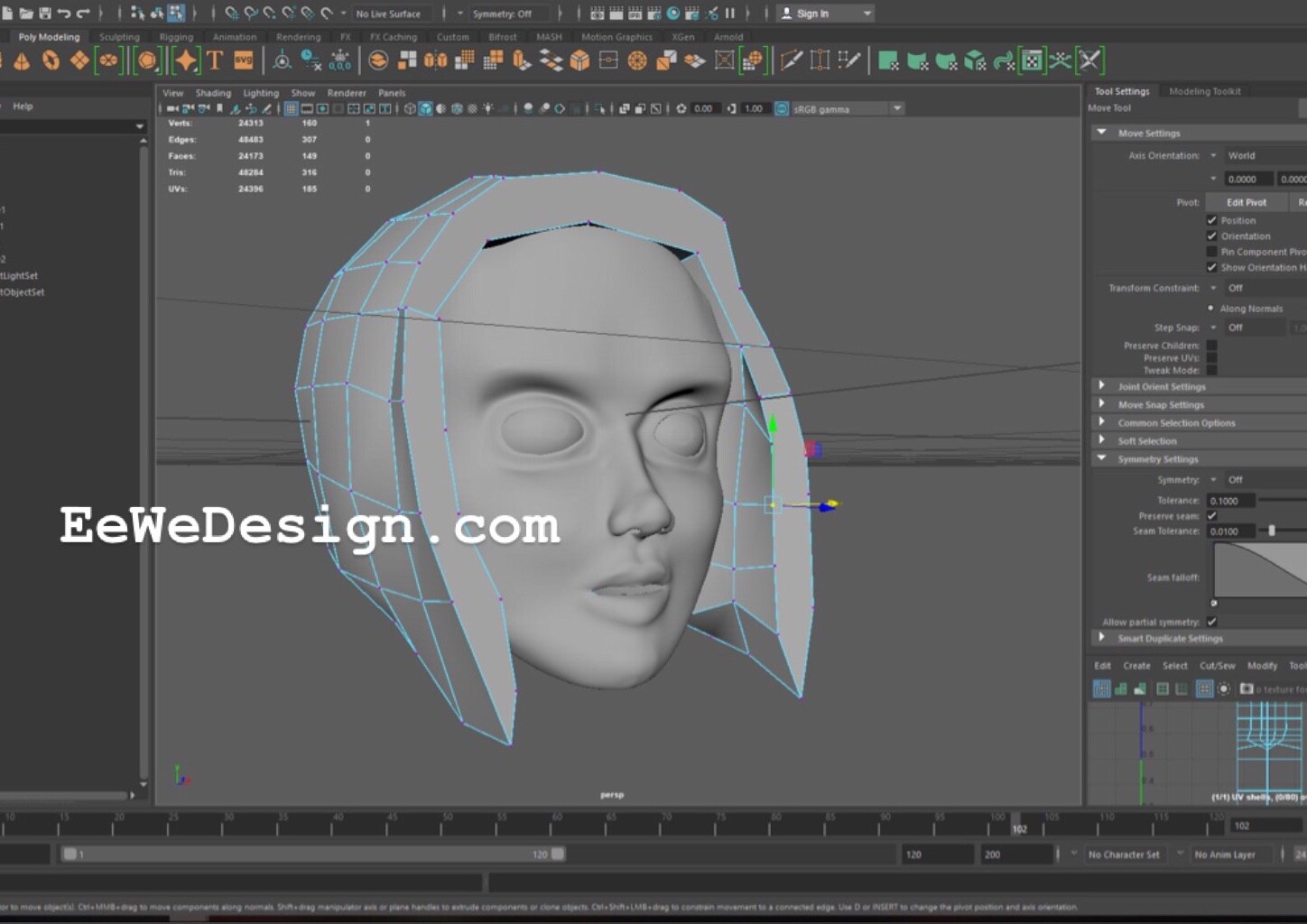The height and width of the screenshot is (924, 1307).
Task: Select the polygon torus icon on the shelf
Action: 51,60
